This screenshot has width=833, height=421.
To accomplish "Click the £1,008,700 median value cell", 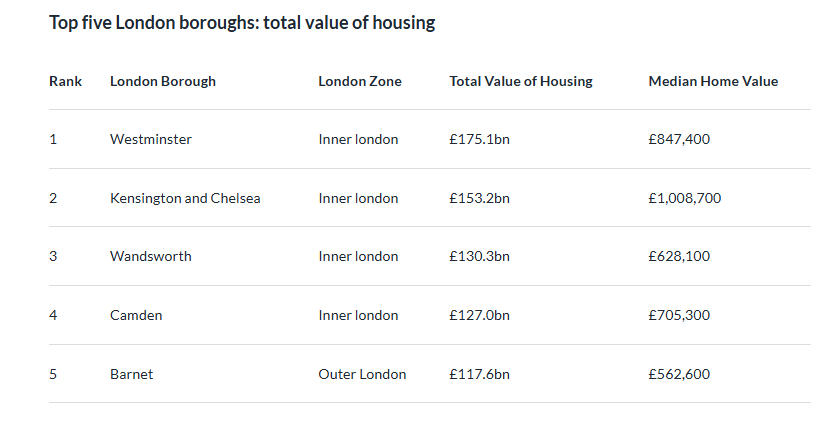I will 684,198.
